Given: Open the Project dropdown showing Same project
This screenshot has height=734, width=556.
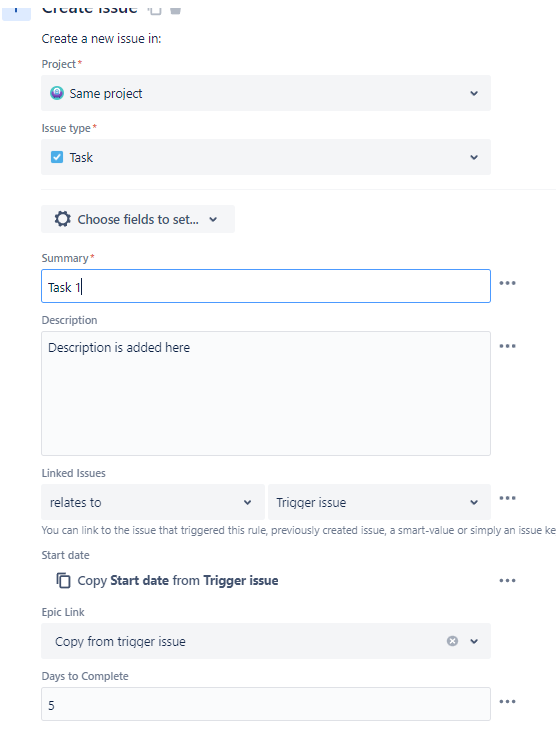Looking at the screenshot, I should 266,93.
